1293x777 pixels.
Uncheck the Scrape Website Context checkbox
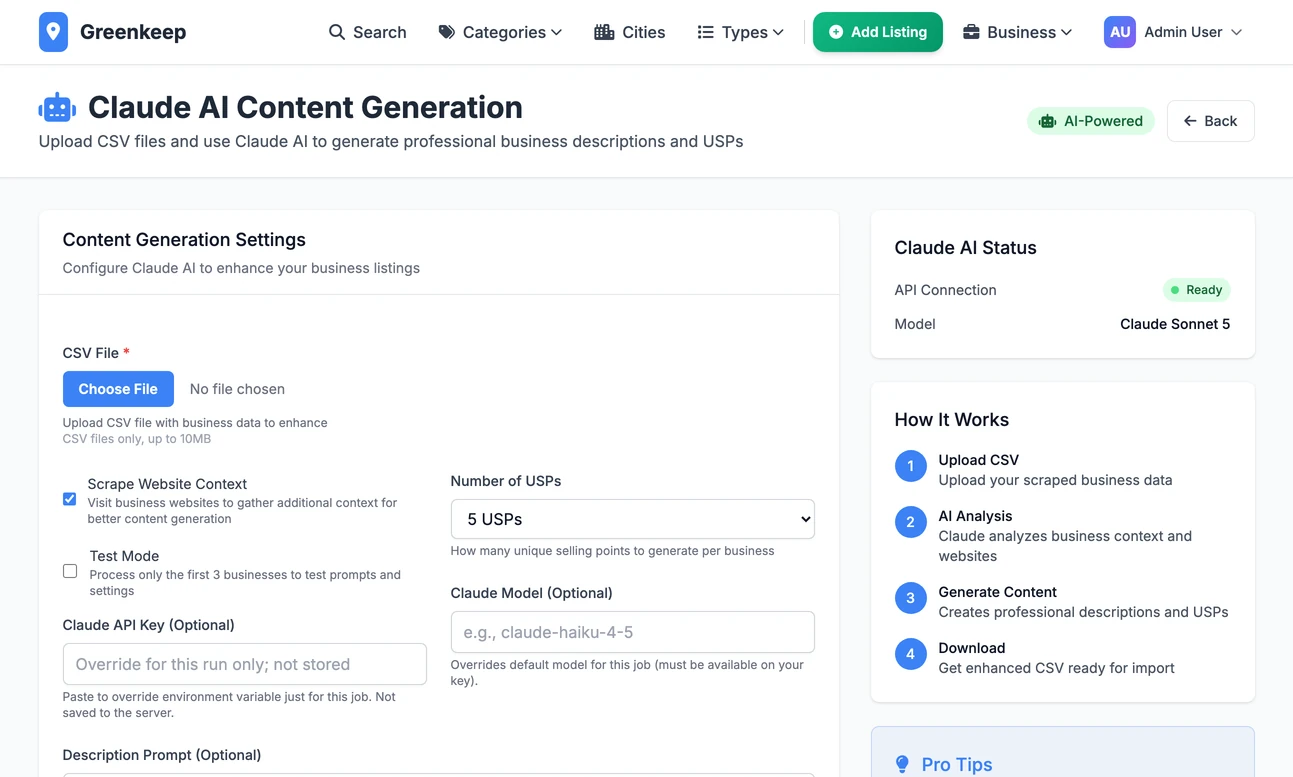[69, 499]
